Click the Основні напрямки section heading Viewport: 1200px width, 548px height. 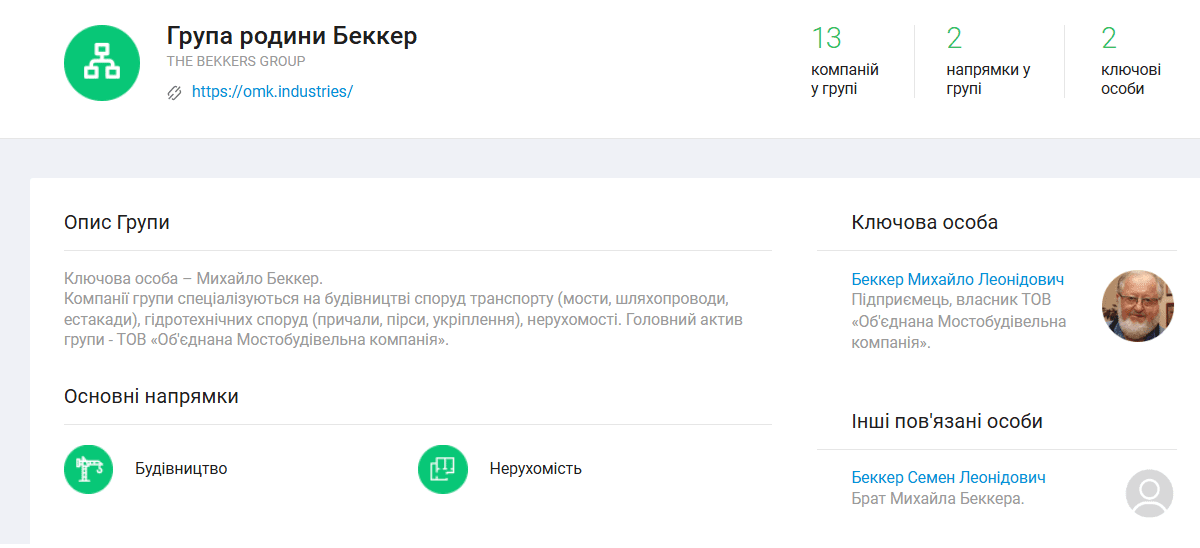click(151, 396)
